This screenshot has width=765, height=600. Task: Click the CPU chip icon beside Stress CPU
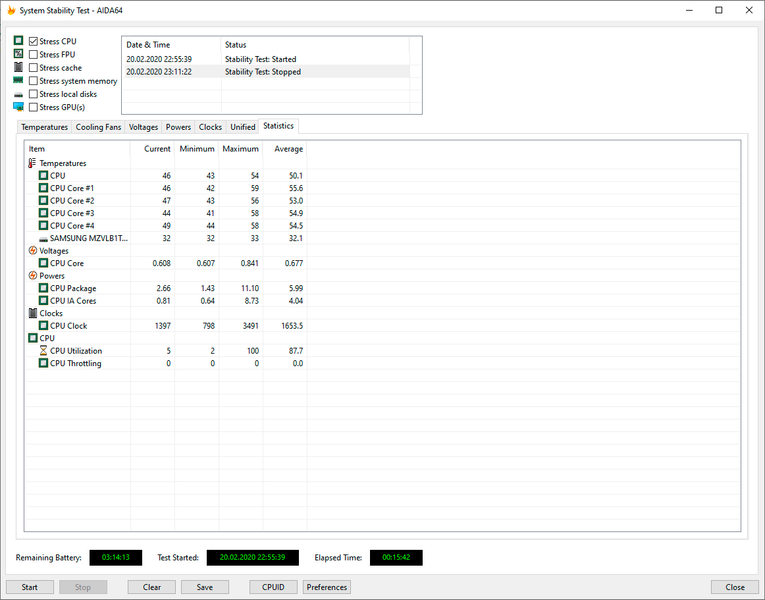click(x=19, y=40)
